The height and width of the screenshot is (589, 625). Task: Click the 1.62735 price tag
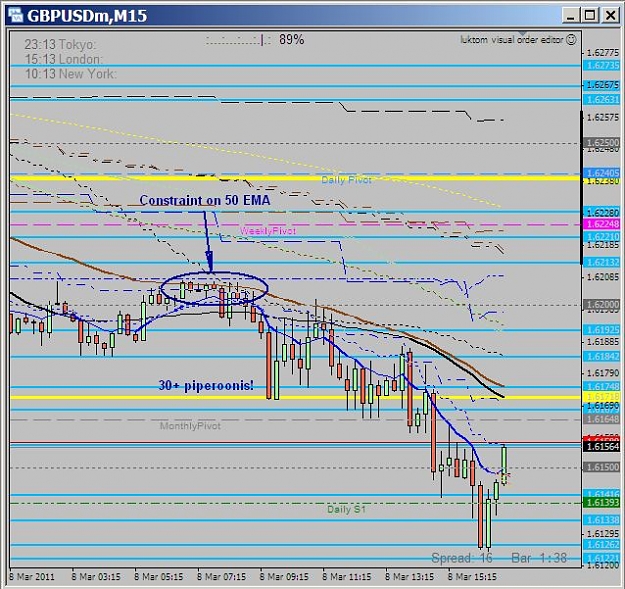click(601, 66)
